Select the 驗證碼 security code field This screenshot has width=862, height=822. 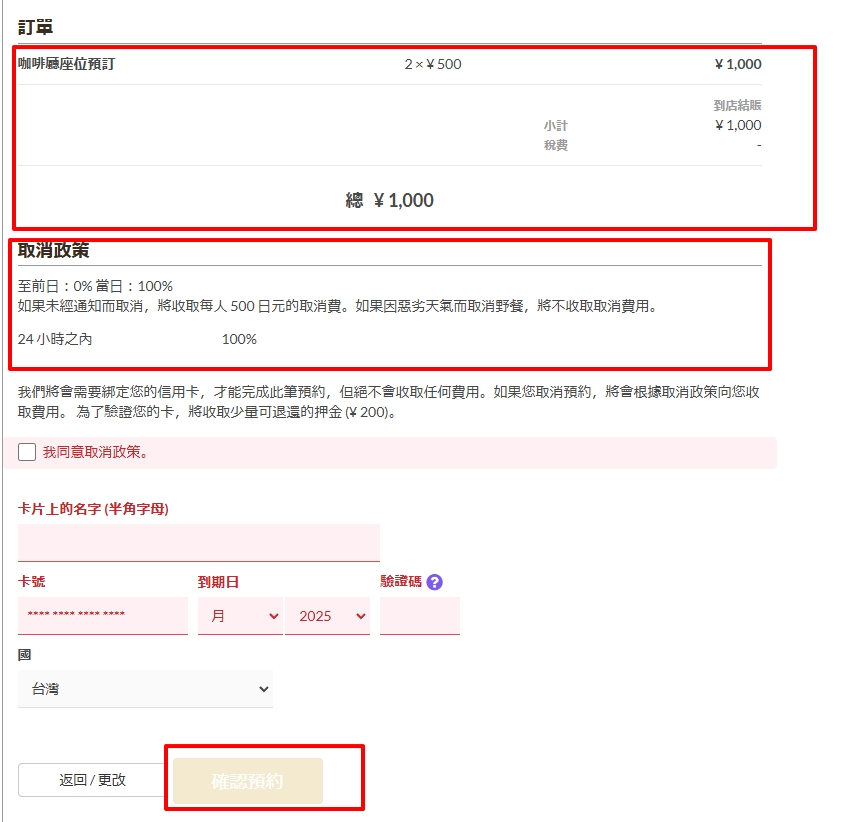[419, 616]
